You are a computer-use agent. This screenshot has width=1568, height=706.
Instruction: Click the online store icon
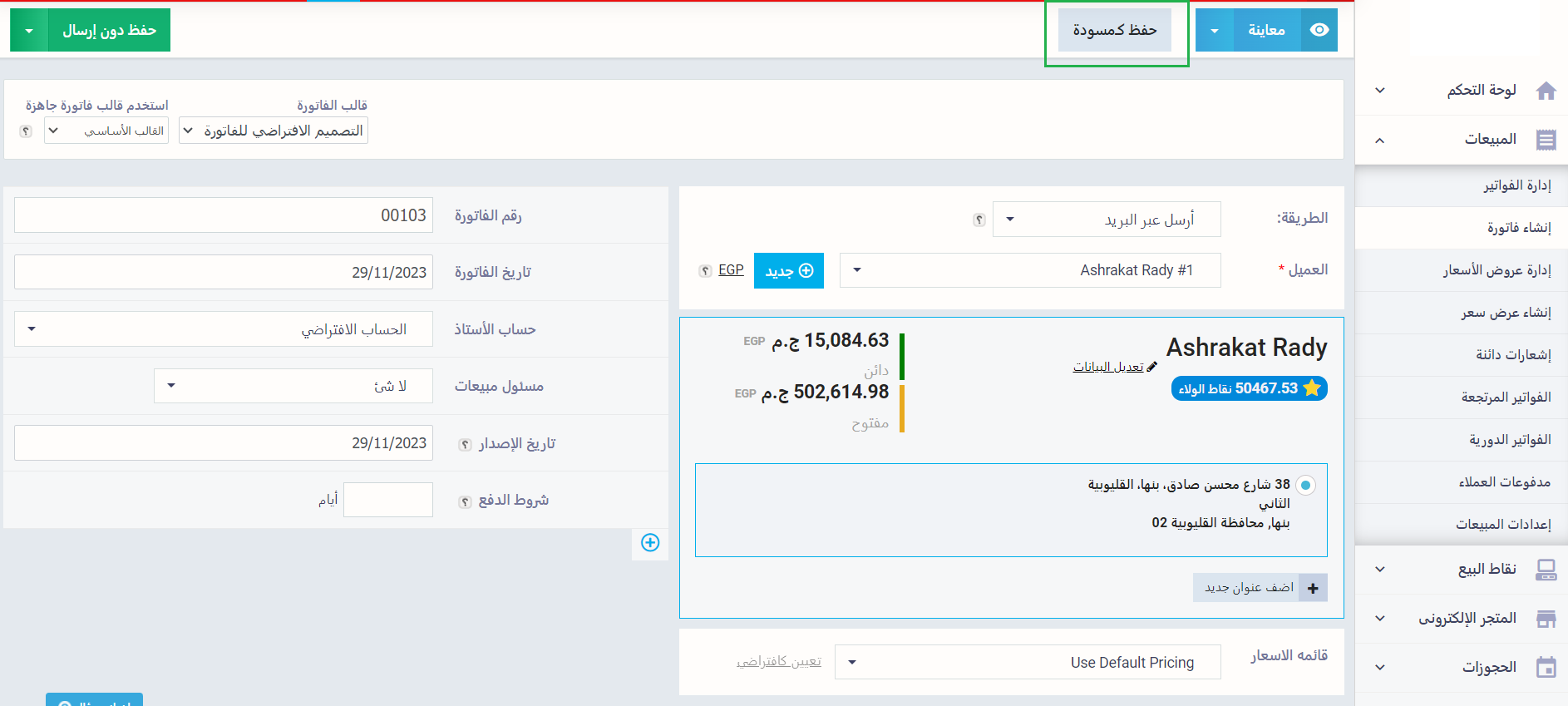pyautogui.click(x=1546, y=619)
